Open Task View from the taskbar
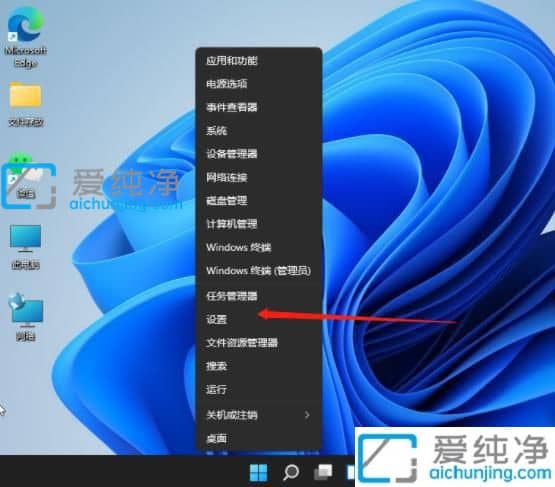This screenshot has height=487, width=555. [323, 472]
